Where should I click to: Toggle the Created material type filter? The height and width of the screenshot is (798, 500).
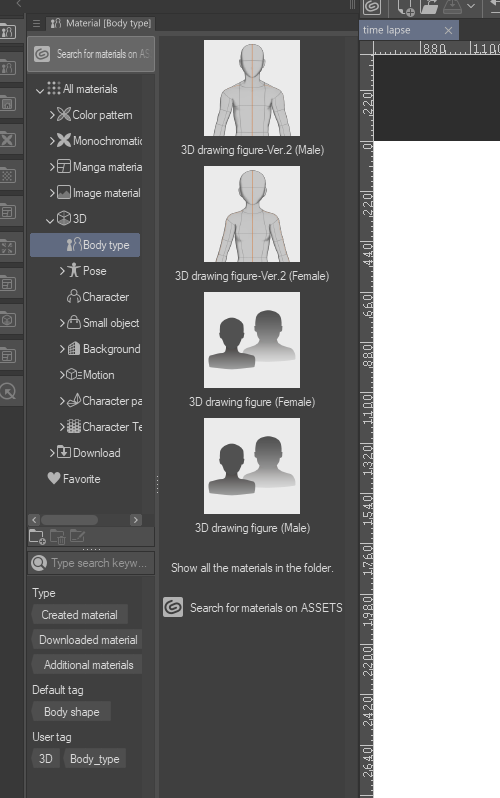point(79,615)
